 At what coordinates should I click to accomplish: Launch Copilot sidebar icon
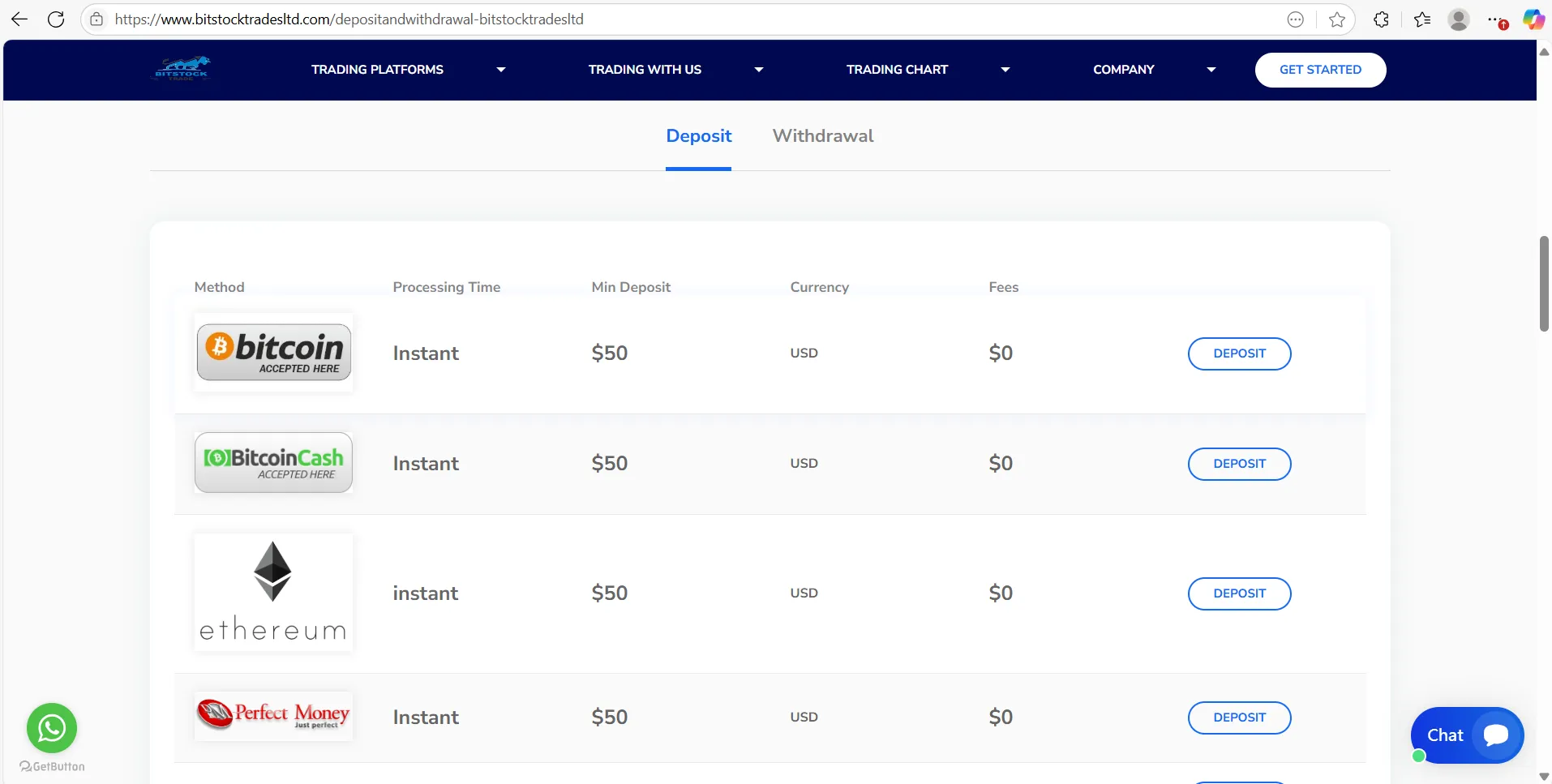[1533, 19]
